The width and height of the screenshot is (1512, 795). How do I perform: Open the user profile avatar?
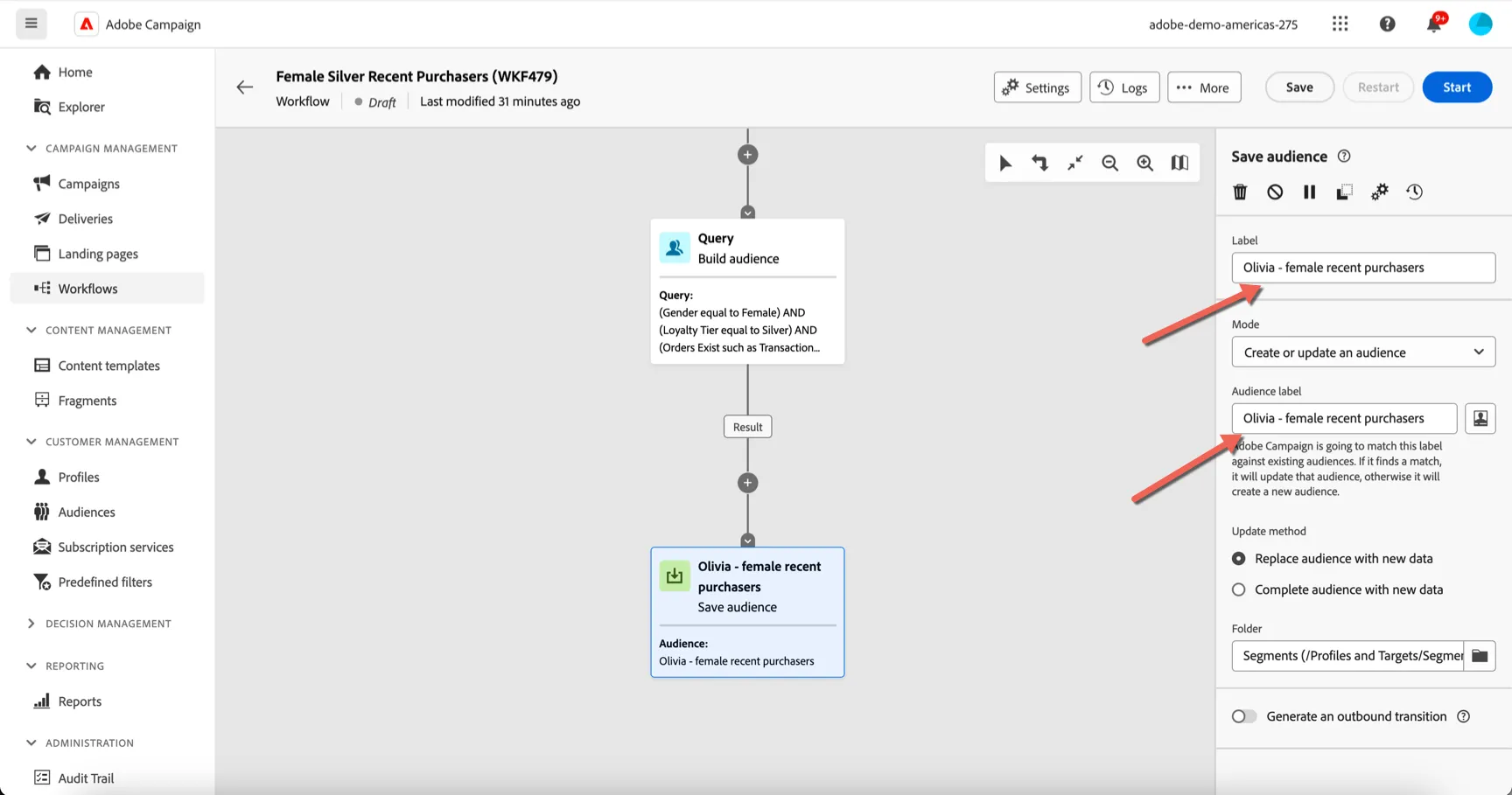[x=1480, y=24]
